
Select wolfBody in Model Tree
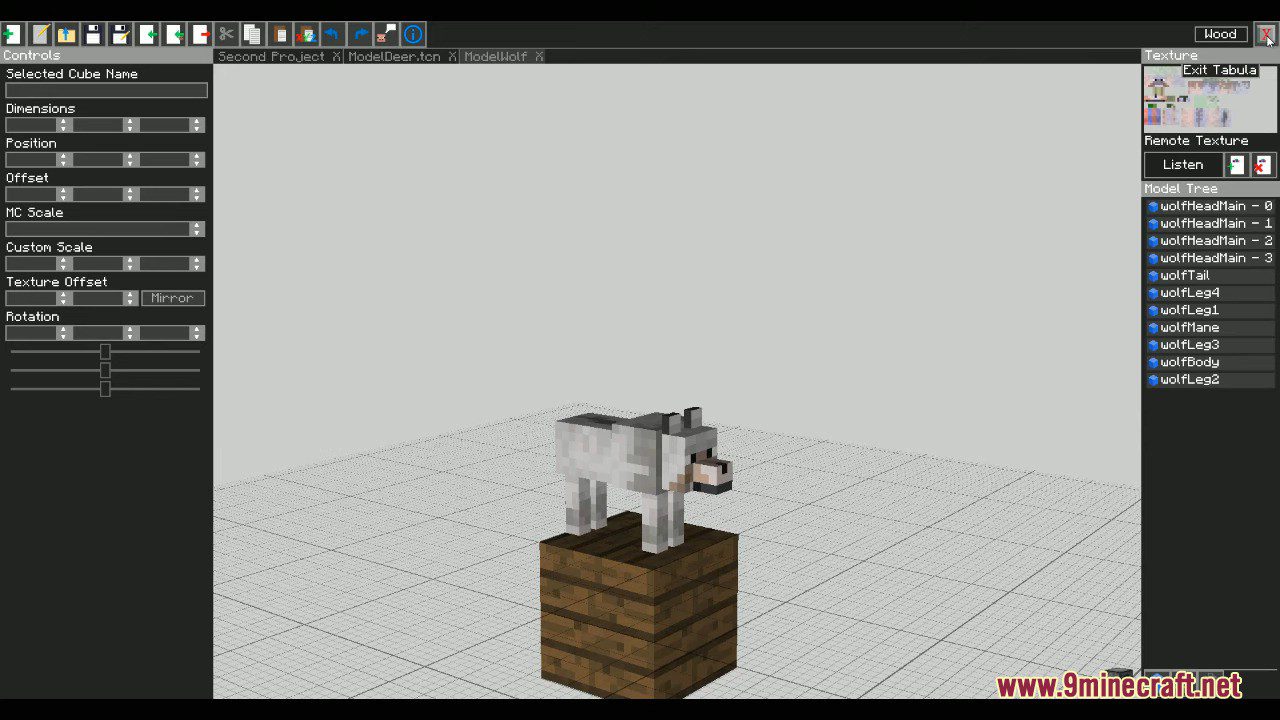coord(1209,362)
